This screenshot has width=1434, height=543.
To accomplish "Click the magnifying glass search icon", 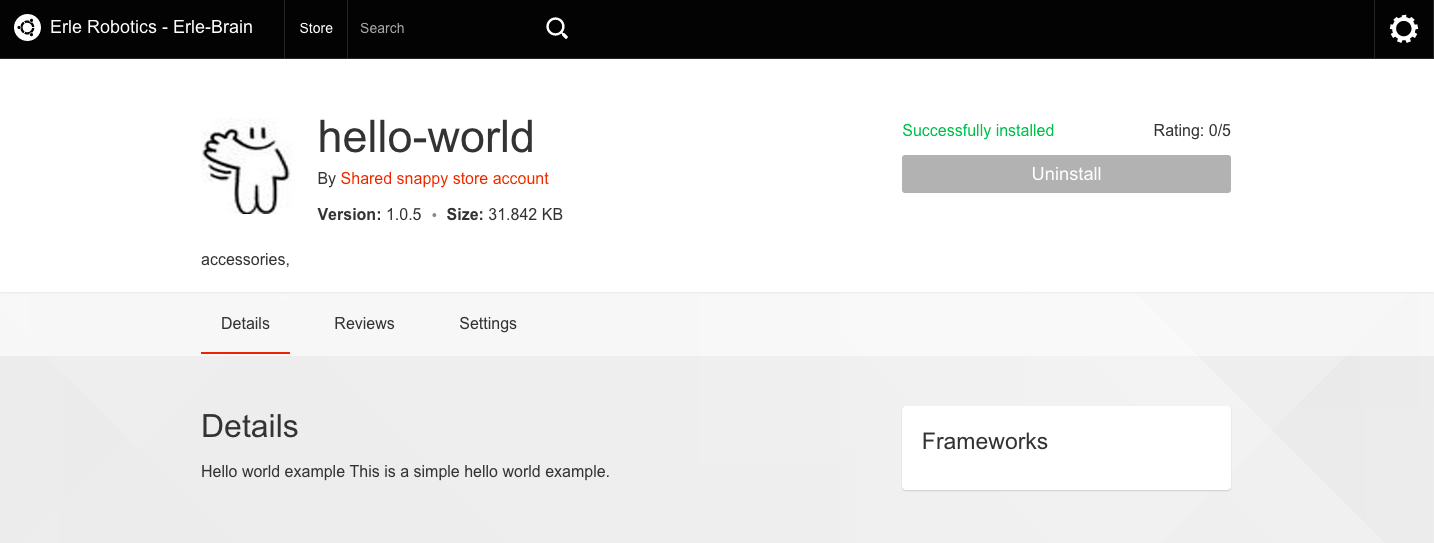I will (x=557, y=29).
